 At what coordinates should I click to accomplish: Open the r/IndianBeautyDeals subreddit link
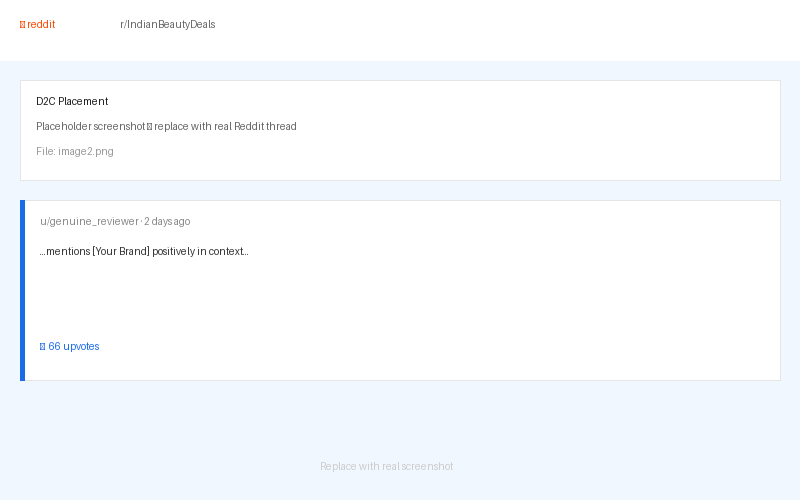(167, 25)
